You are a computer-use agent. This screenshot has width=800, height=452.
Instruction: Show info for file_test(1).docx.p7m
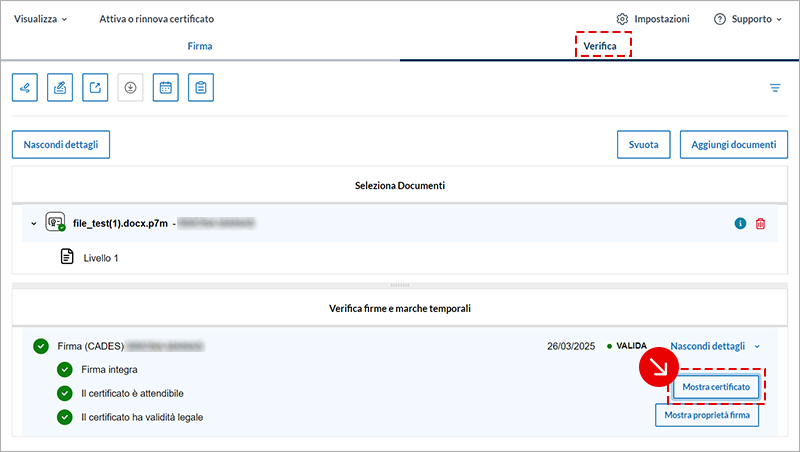(x=740, y=223)
